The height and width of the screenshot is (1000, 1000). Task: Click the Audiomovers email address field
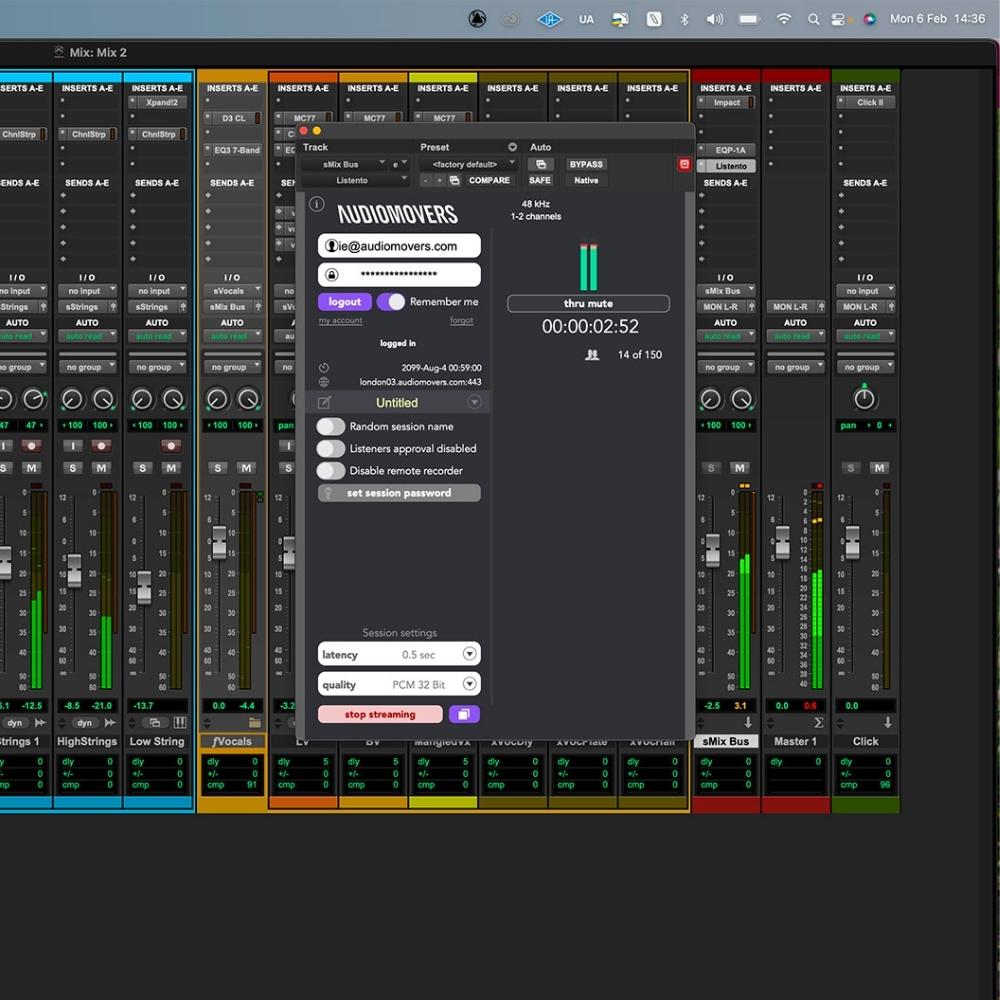[x=399, y=245]
